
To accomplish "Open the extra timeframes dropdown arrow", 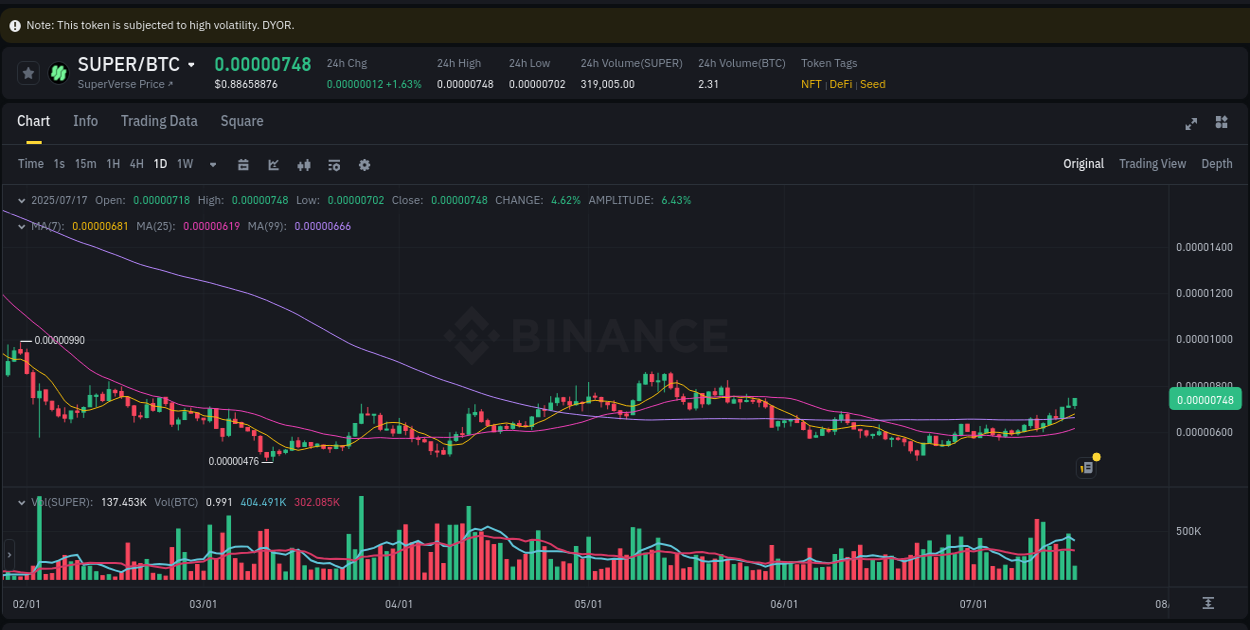I will [x=211, y=164].
